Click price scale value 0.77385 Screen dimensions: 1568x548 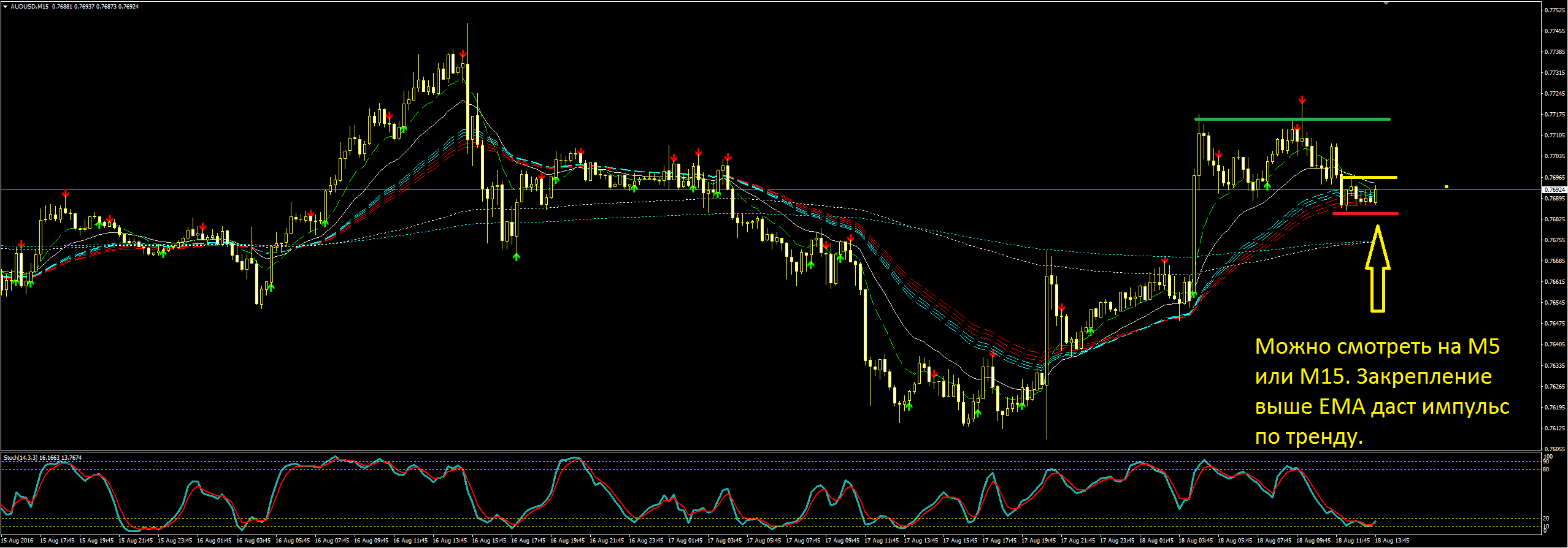pyautogui.click(x=1555, y=52)
